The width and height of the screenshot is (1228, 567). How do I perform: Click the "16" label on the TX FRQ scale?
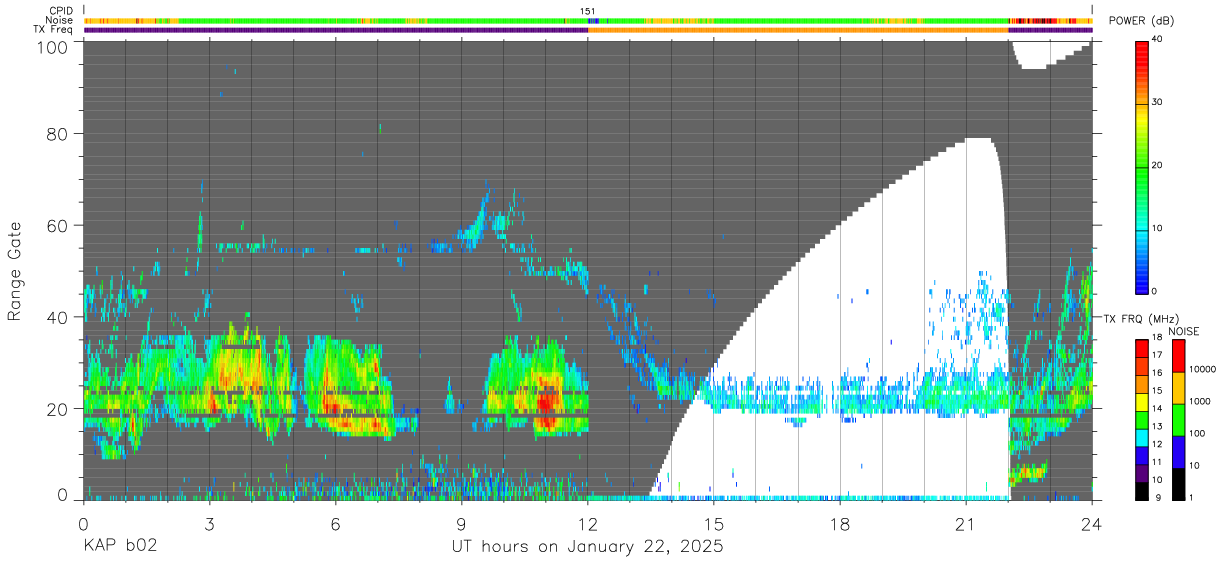[x=1158, y=374]
